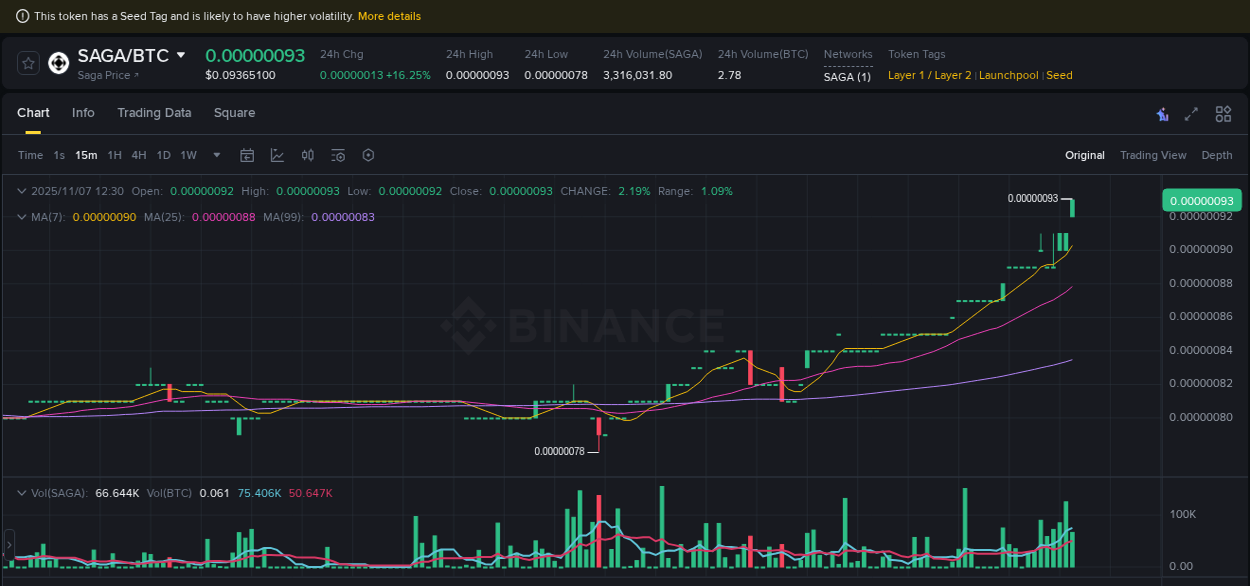Viewport: 1250px width, 586px height.
Task: Open chart settings hexagon icon
Action: (x=368, y=155)
